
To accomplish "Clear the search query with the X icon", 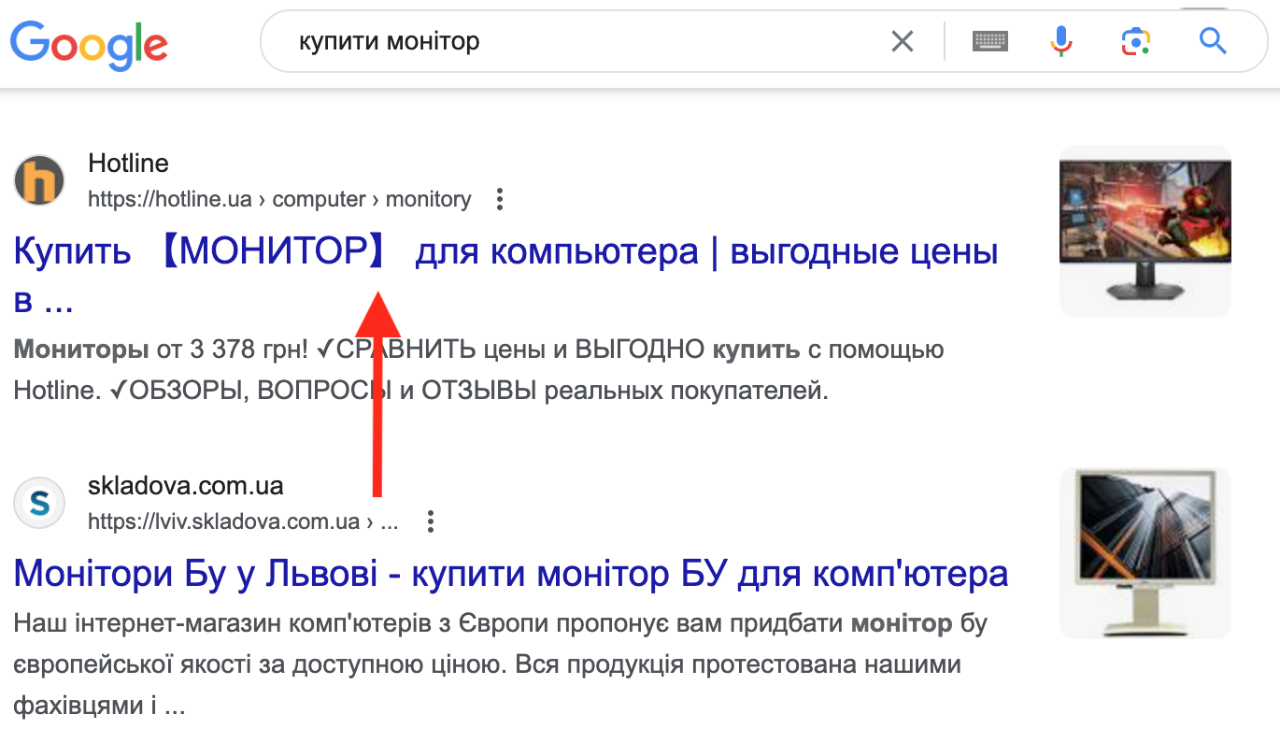I will (x=902, y=41).
